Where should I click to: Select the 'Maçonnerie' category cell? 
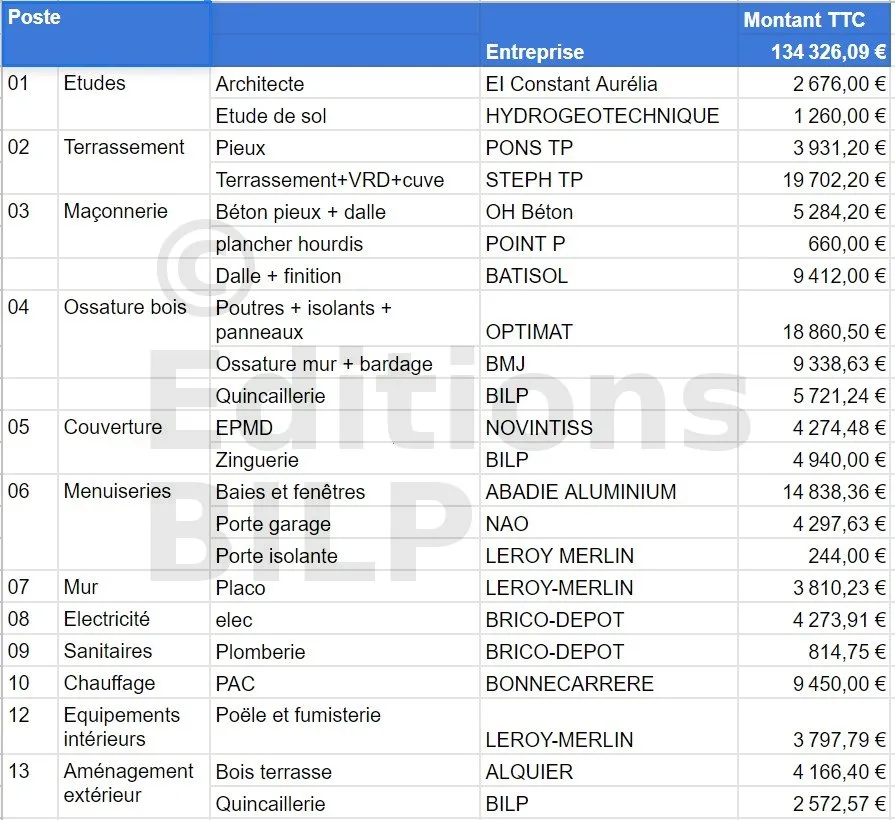tap(116, 212)
